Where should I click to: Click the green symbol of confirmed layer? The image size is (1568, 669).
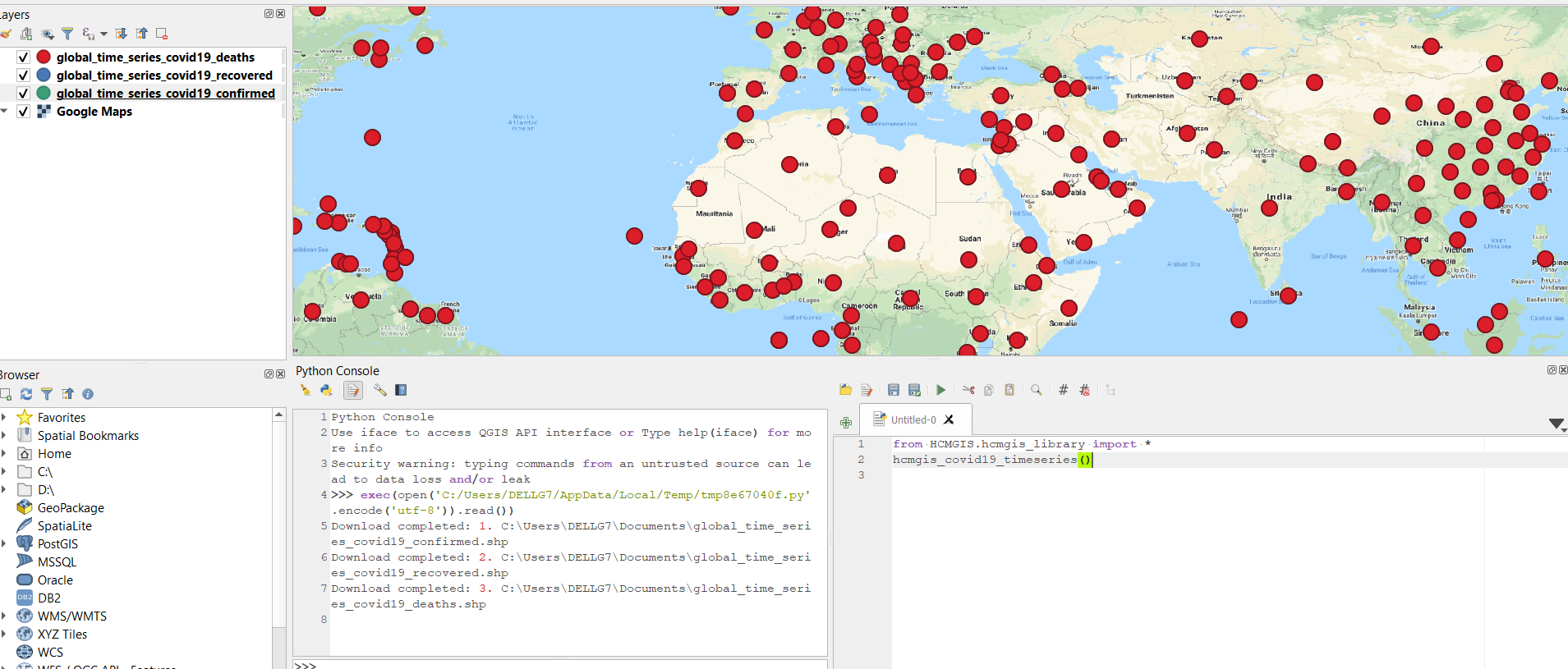(x=44, y=94)
